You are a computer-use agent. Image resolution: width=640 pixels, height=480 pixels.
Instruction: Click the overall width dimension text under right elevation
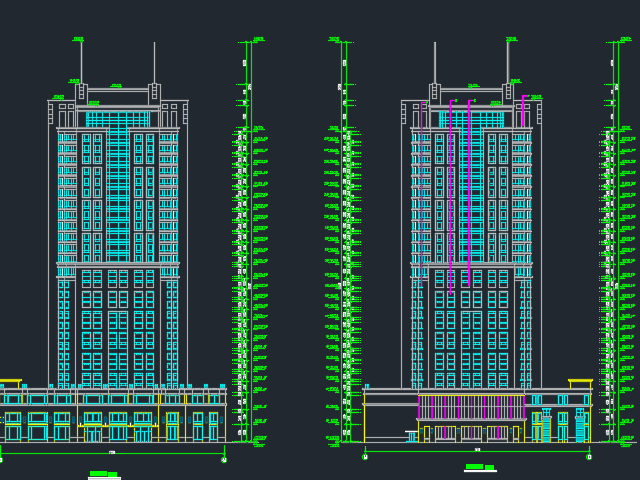tap(477, 450)
